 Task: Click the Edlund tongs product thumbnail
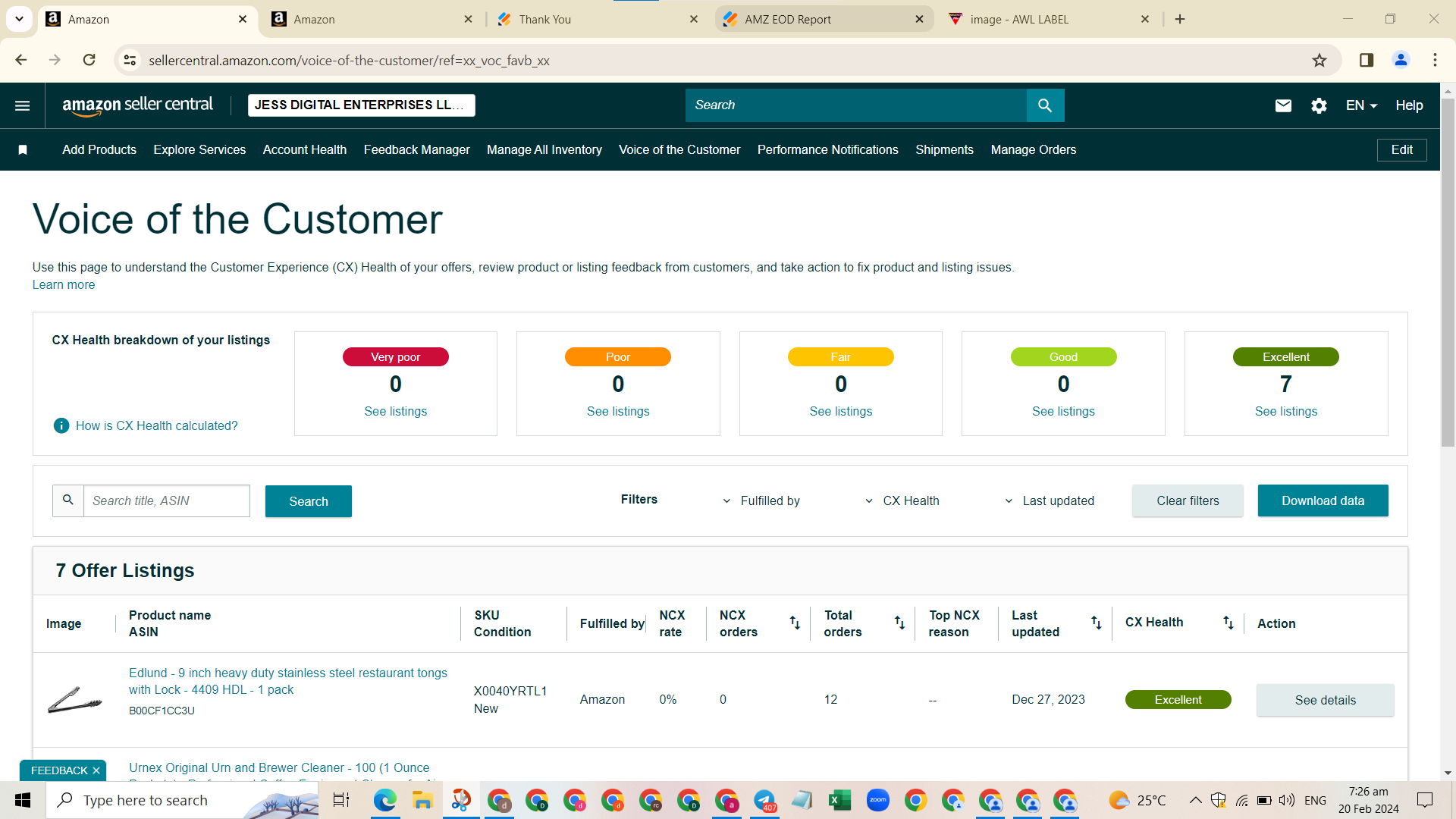pyautogui.click(x=74, y=699)
